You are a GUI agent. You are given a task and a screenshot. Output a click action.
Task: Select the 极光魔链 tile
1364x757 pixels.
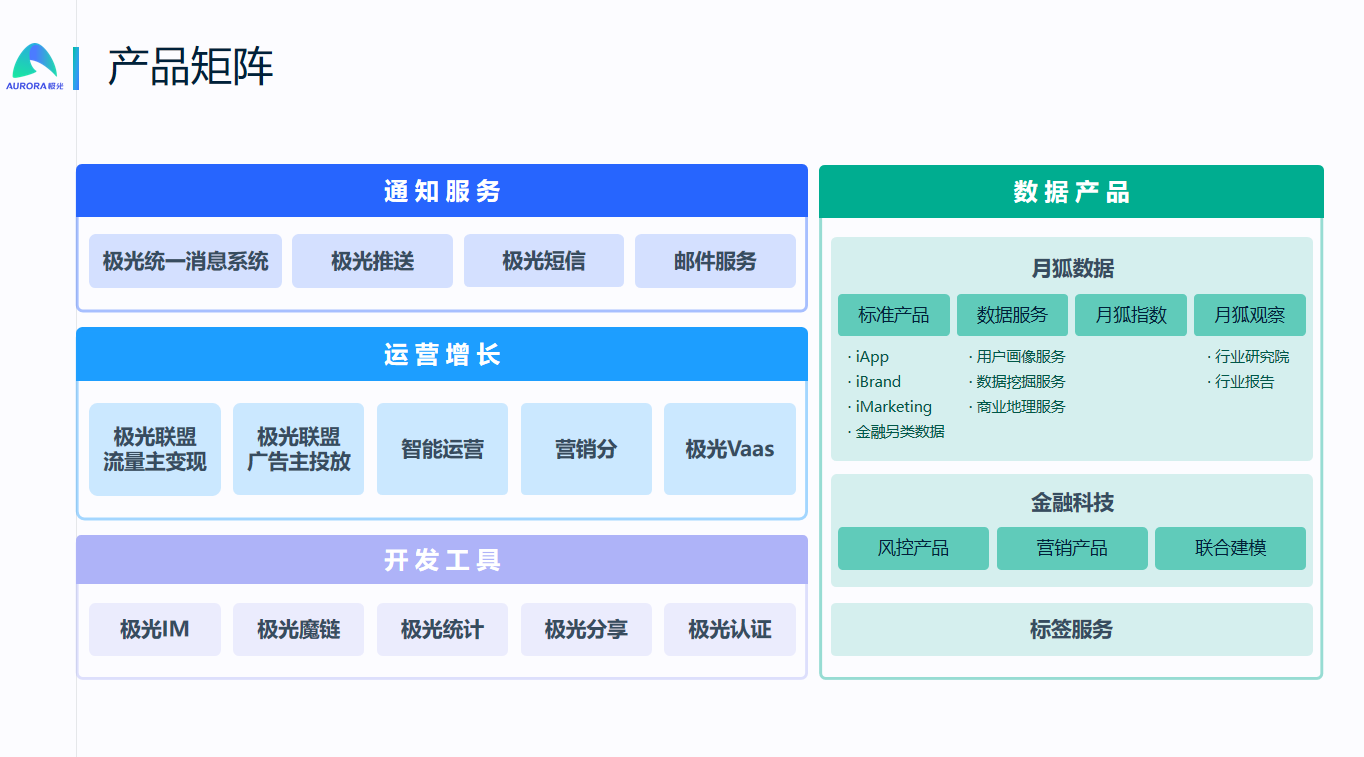click(298, 629)
